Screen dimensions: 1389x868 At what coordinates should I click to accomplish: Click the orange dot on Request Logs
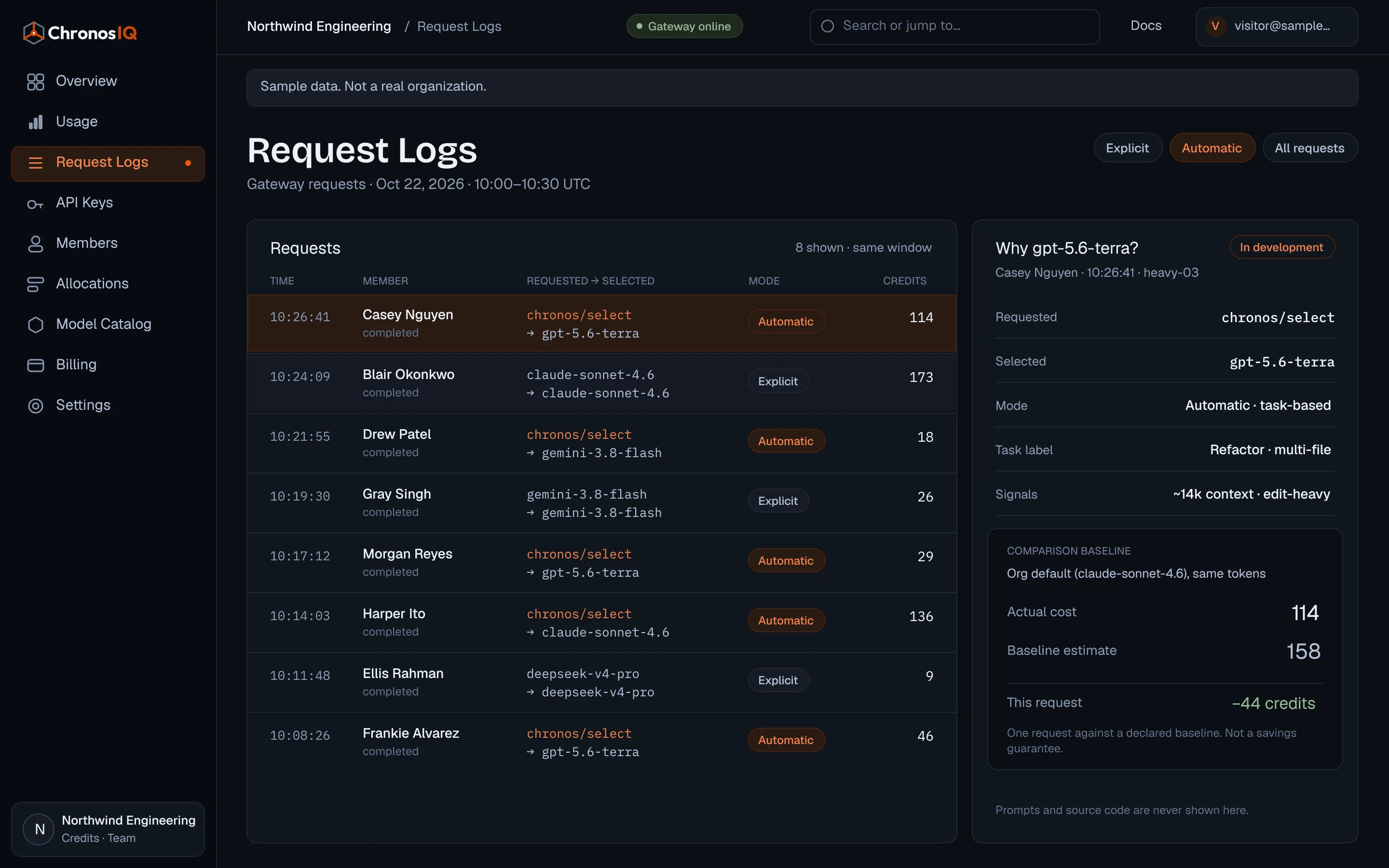pyautogui.click(x=188, y=163)
